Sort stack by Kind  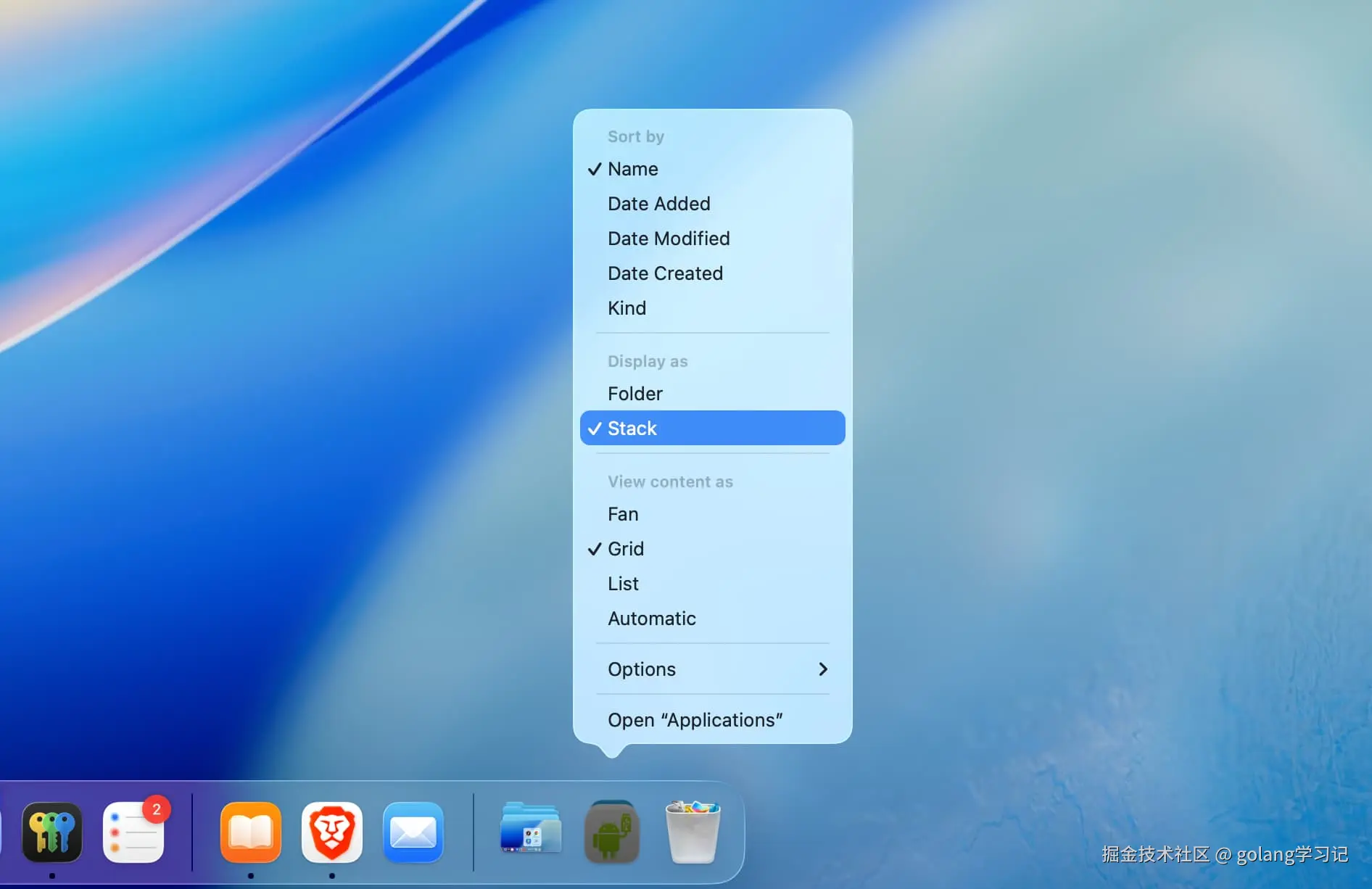[x=713, y=308]
